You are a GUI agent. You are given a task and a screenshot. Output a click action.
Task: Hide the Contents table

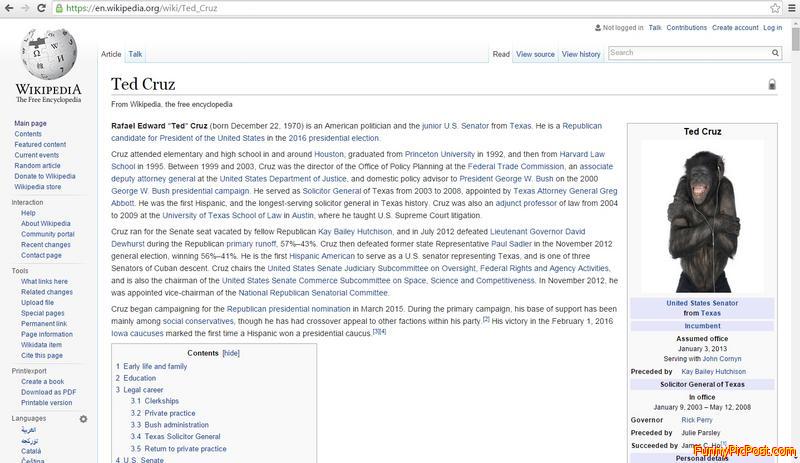click(x=231, y=353)
